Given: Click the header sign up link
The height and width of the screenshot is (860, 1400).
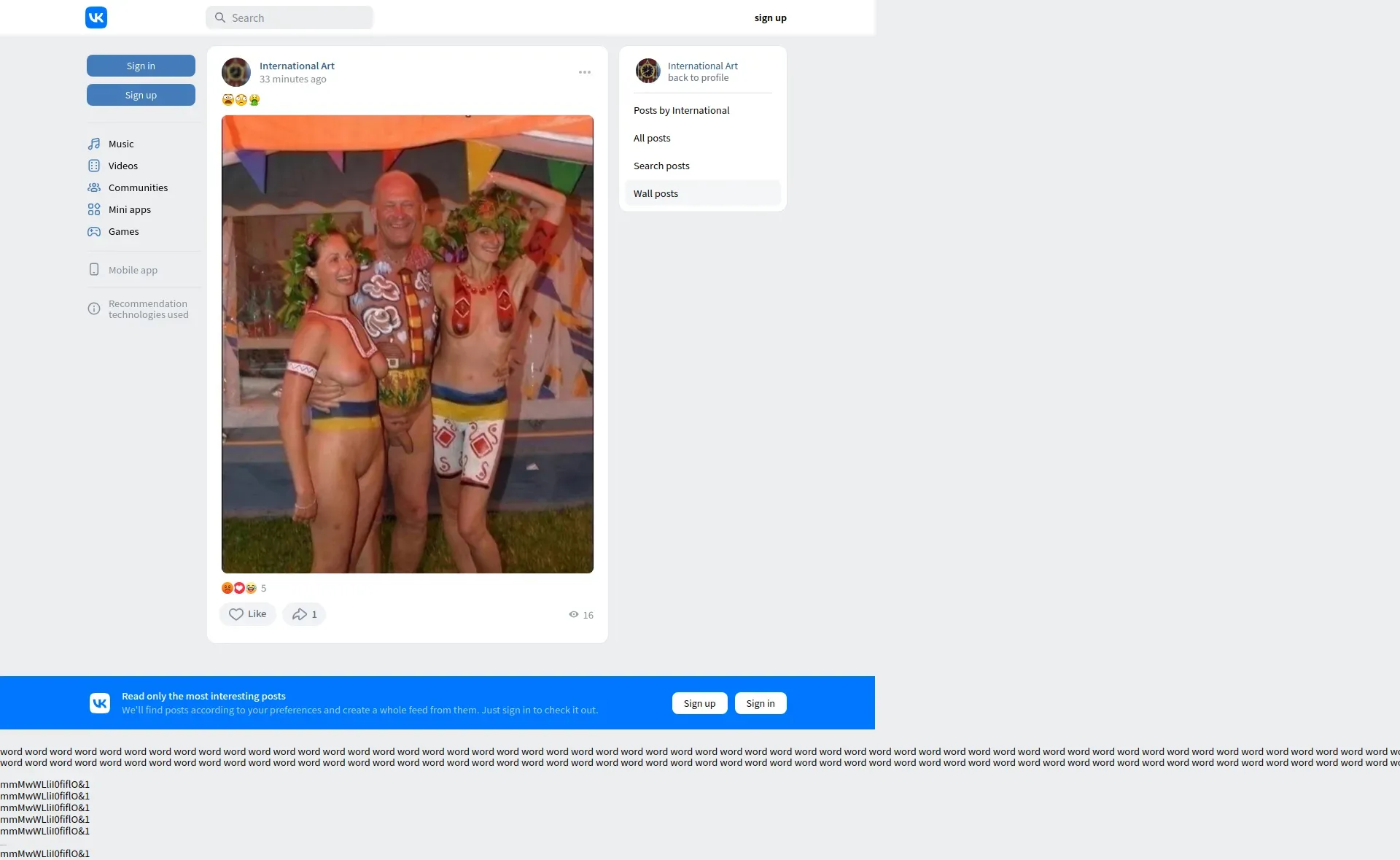Looking at the screenshot, I should tap(770, 18).
